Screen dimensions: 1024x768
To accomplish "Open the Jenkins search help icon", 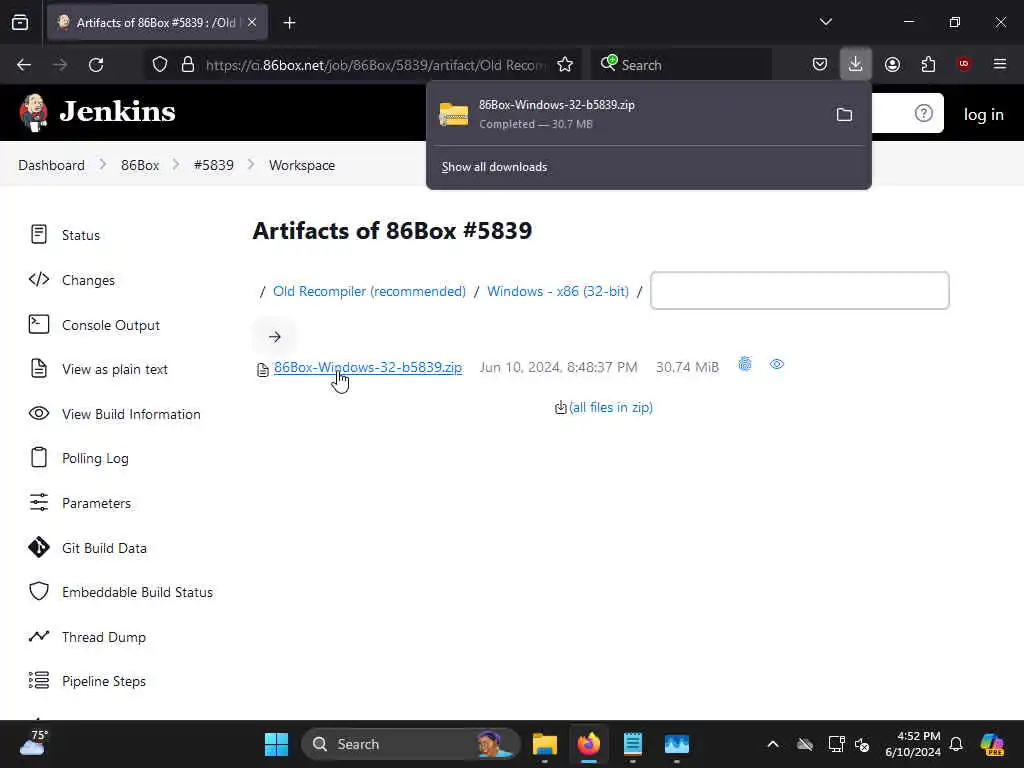I will 923,114.
